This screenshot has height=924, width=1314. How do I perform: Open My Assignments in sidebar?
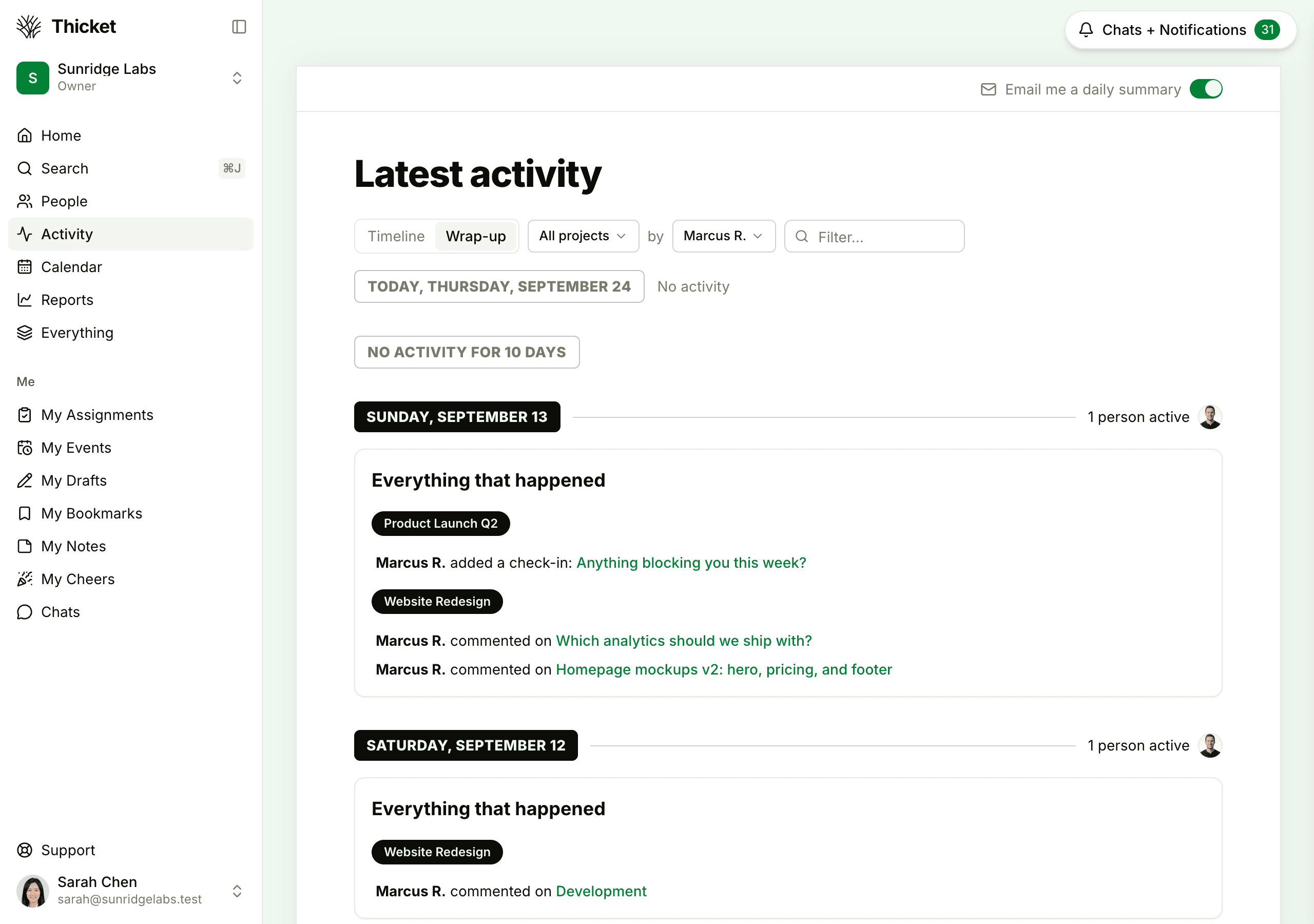coord(130,415)
